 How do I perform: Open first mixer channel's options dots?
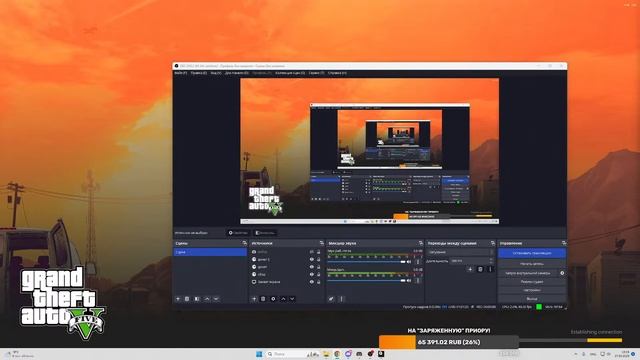418,262
